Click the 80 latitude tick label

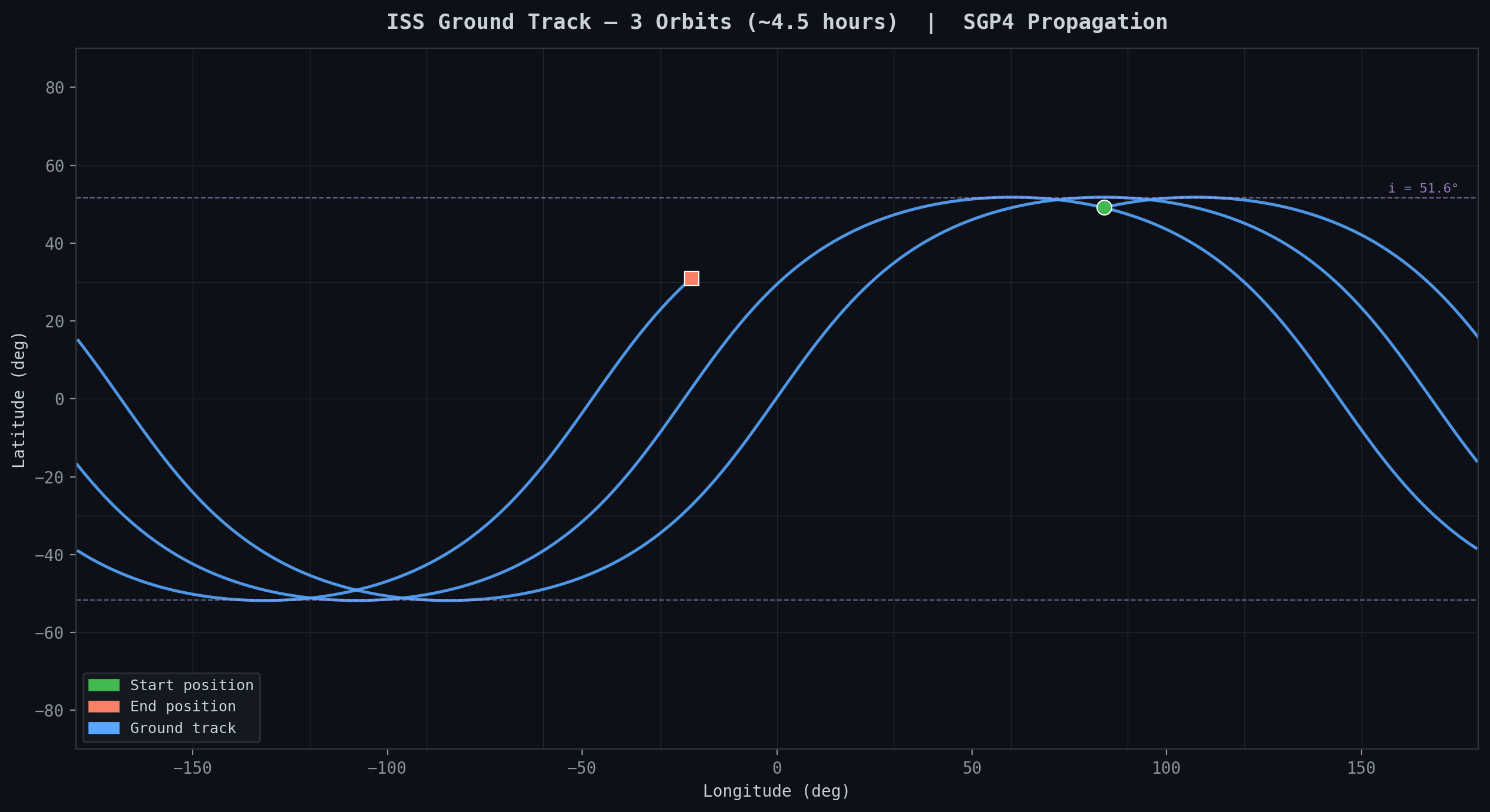55,88
